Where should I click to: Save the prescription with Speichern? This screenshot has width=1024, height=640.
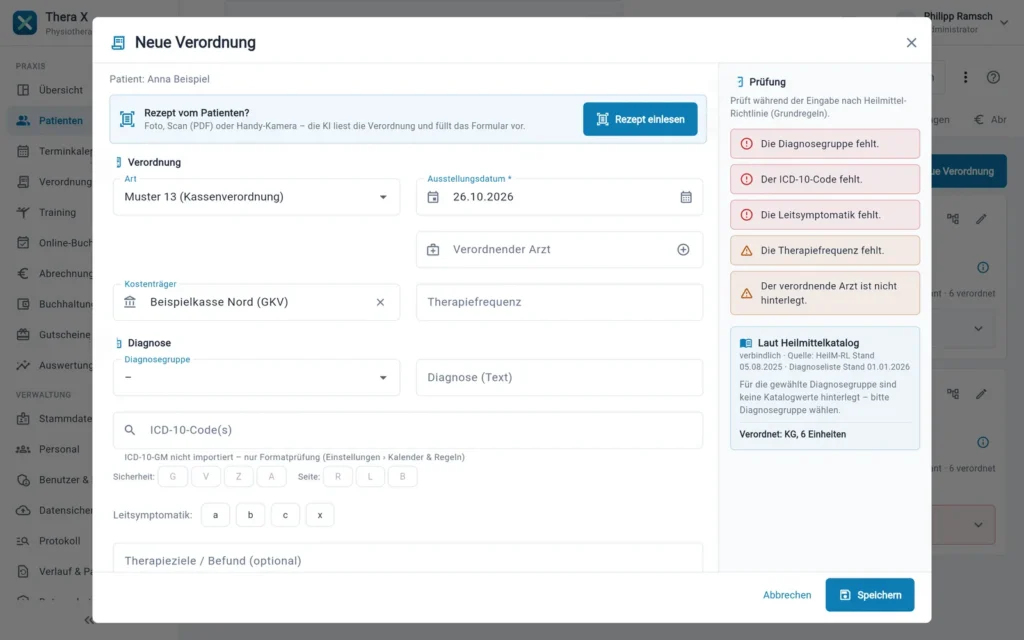click(x=869, y=595)
